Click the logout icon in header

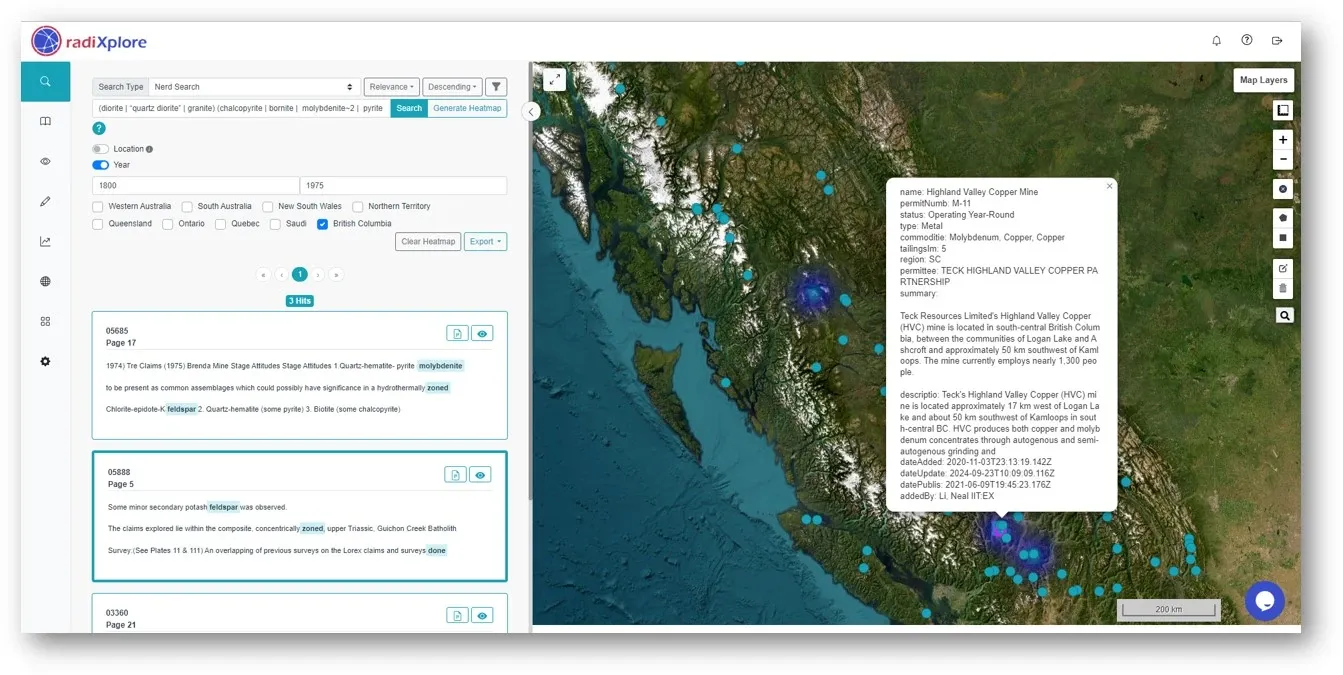1277,41
